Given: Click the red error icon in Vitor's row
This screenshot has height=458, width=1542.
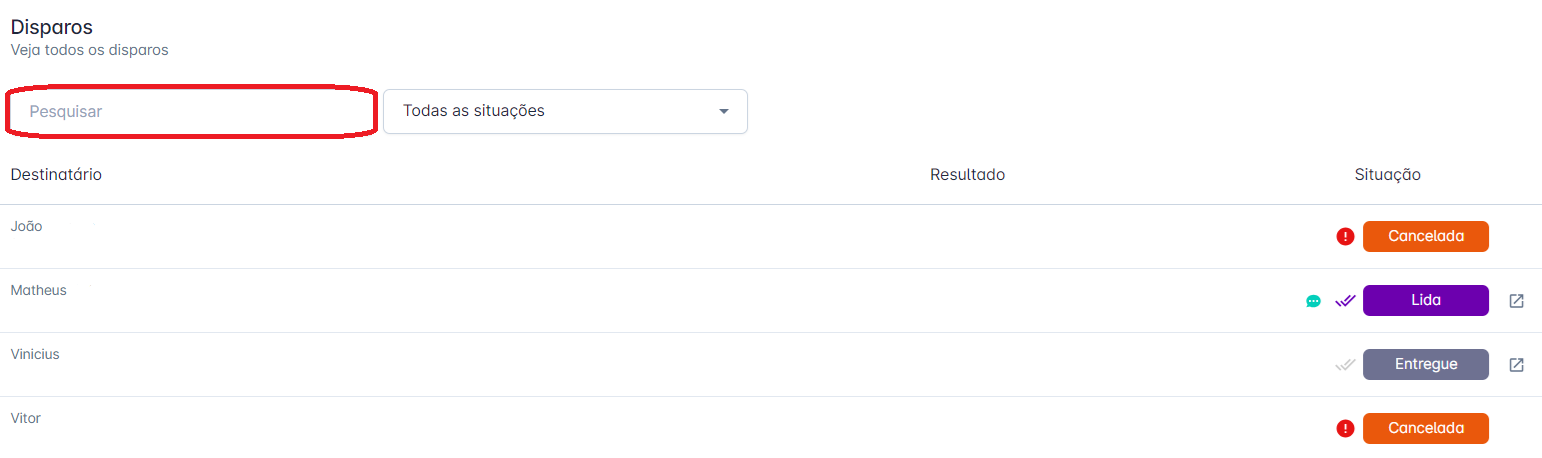Looking at the screenshot, I should (1345, 429).
